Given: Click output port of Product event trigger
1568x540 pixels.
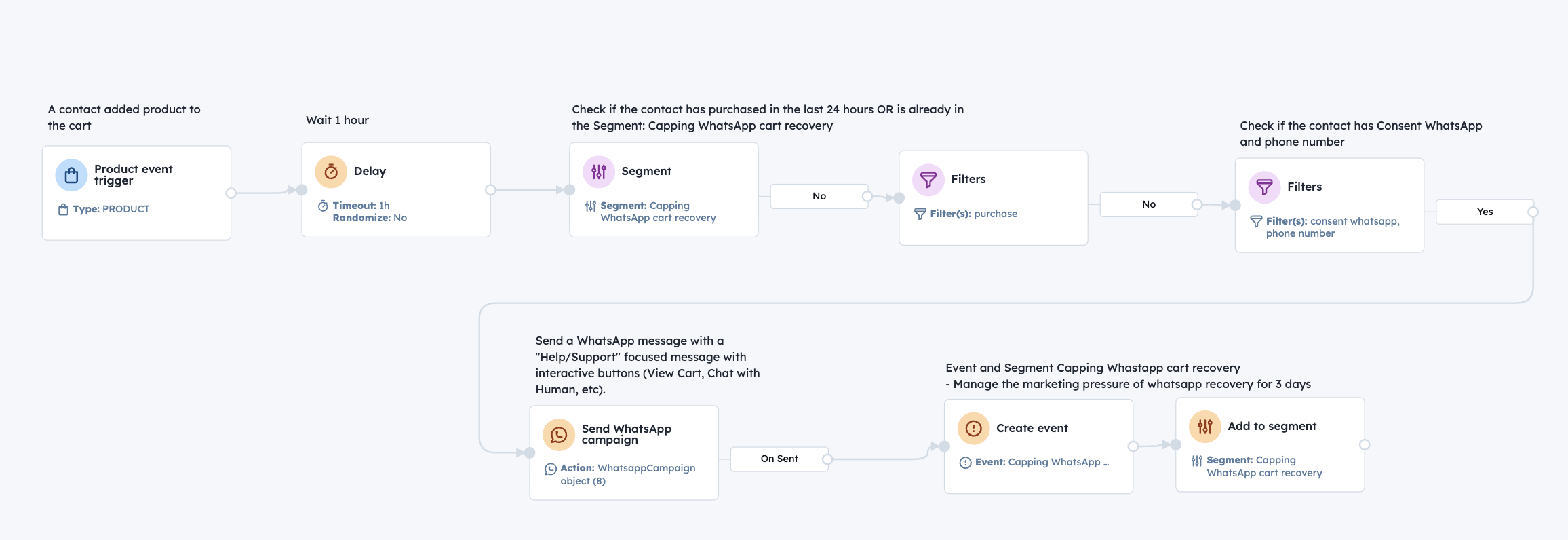Looking at the screenshot, I should [231, 193].
